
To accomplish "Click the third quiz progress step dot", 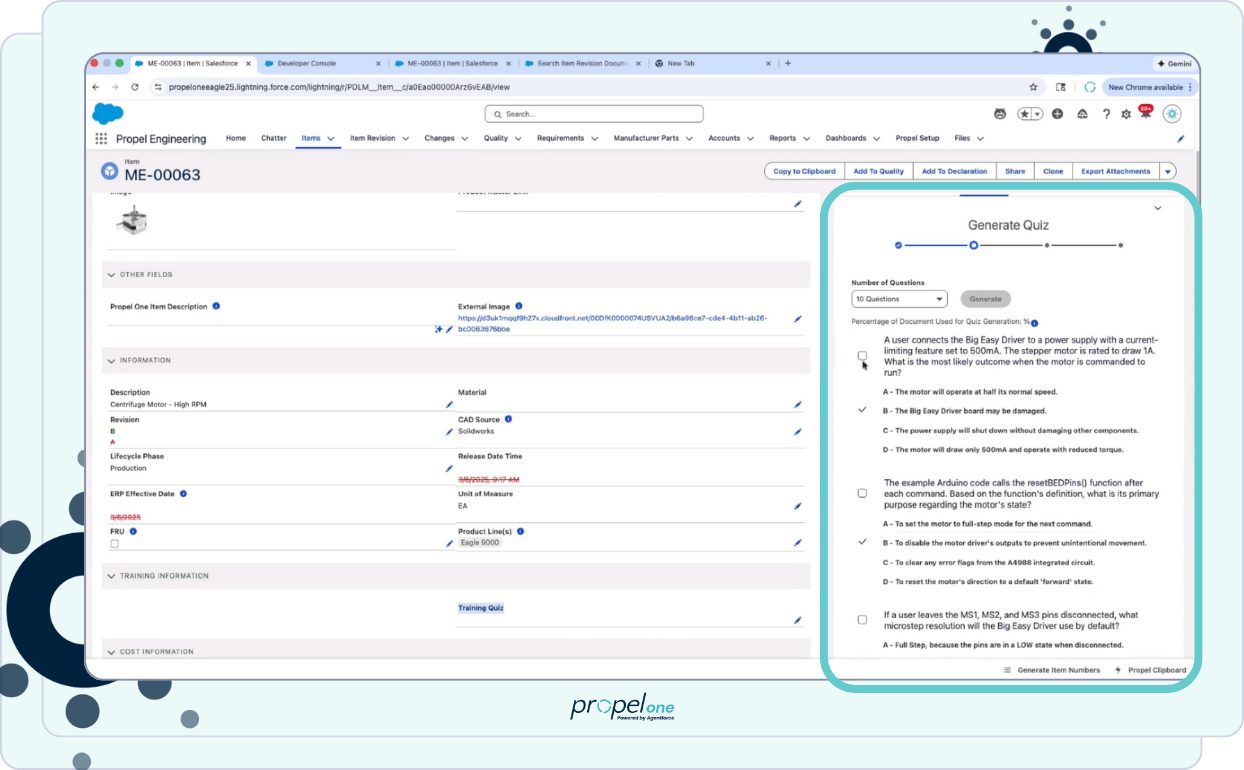I will (1047, 245).
